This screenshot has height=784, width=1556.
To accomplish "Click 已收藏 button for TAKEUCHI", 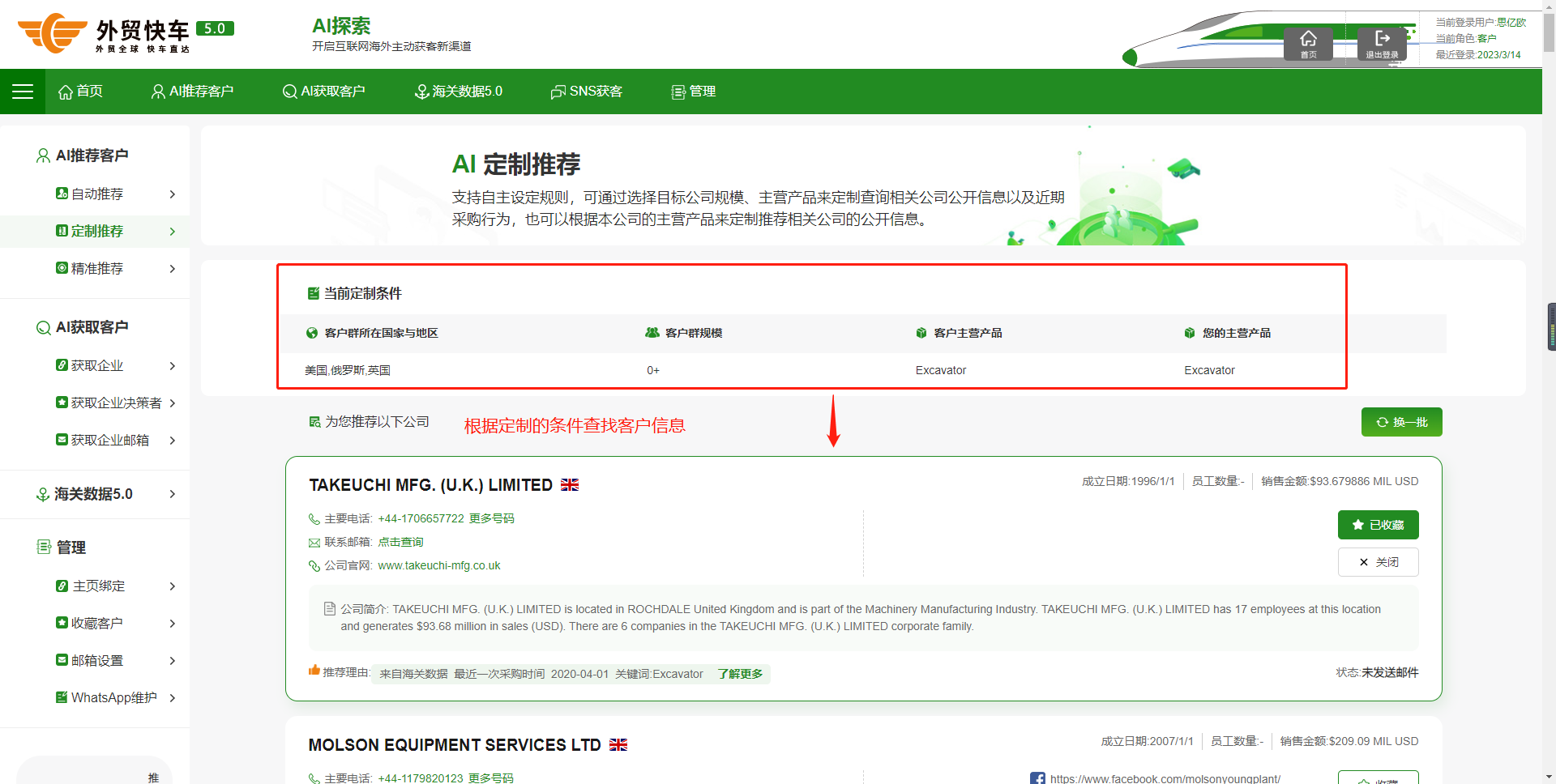I will pyautogui.click(x=1378, y=525).
